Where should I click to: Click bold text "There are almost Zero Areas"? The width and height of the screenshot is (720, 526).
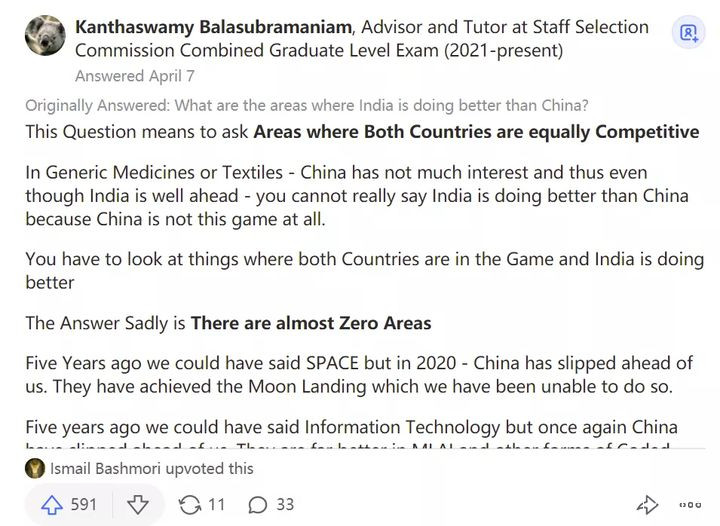tap(311, 322)
